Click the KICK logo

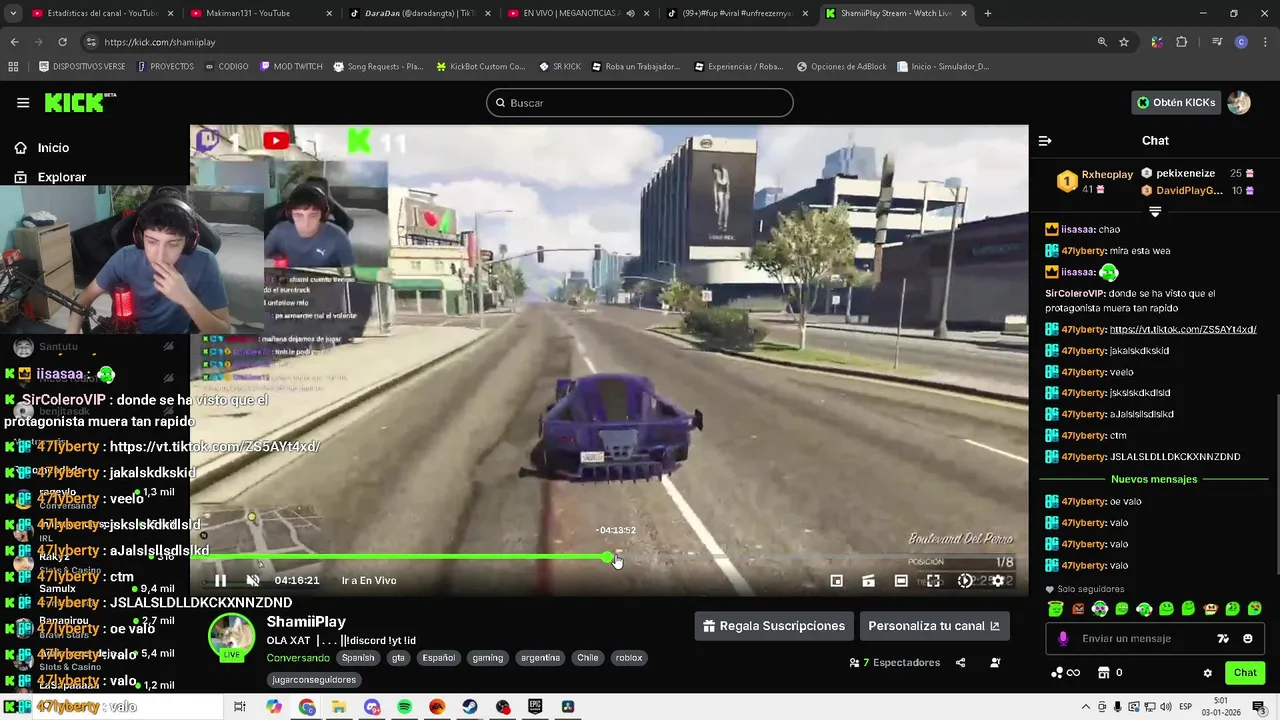[80, 102]
